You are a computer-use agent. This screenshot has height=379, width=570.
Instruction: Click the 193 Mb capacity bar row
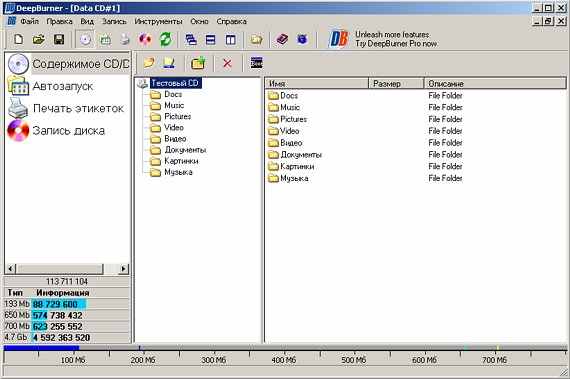point(67,304)
